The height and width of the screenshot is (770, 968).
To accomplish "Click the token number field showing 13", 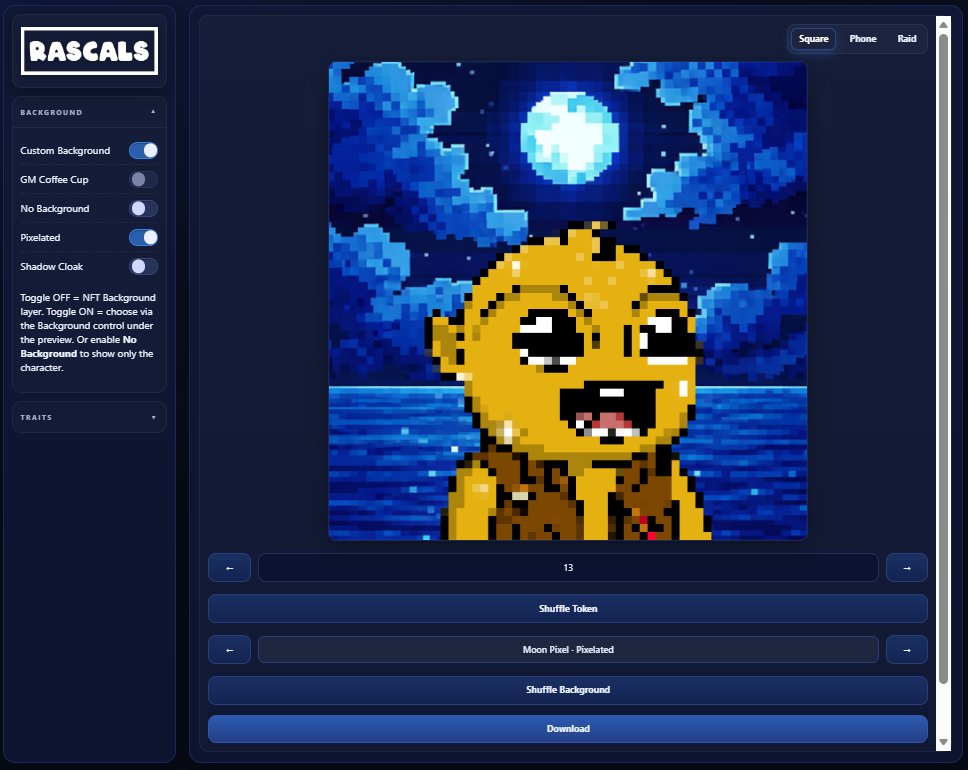I will pyautogui.click(x=568, y=568).
